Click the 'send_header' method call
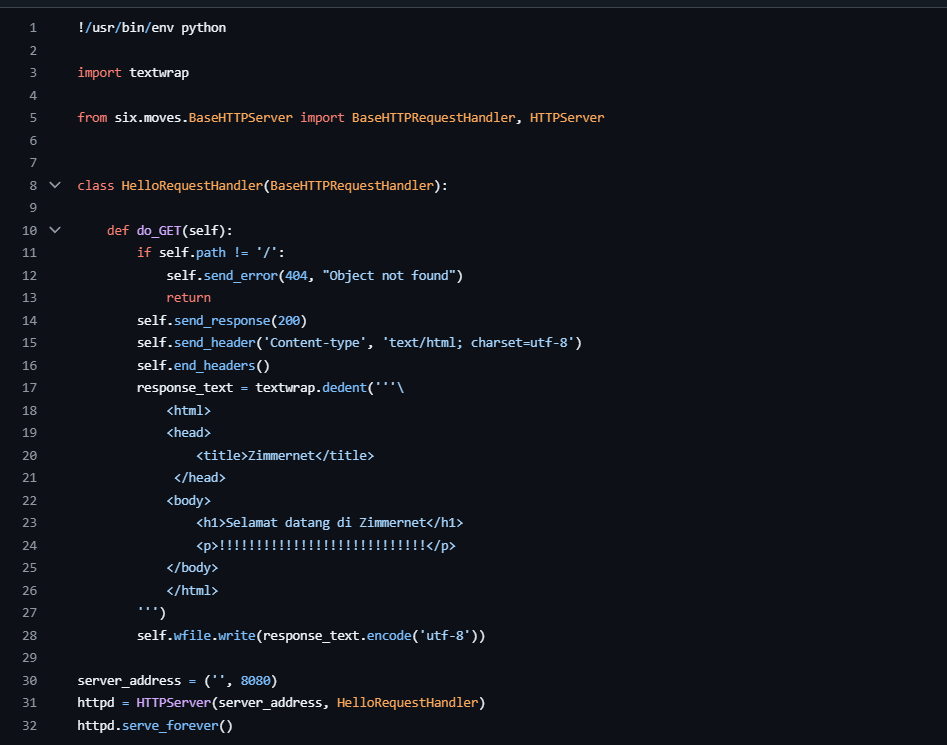This screenshot has width=947, height=745. [x=214, y=342]
